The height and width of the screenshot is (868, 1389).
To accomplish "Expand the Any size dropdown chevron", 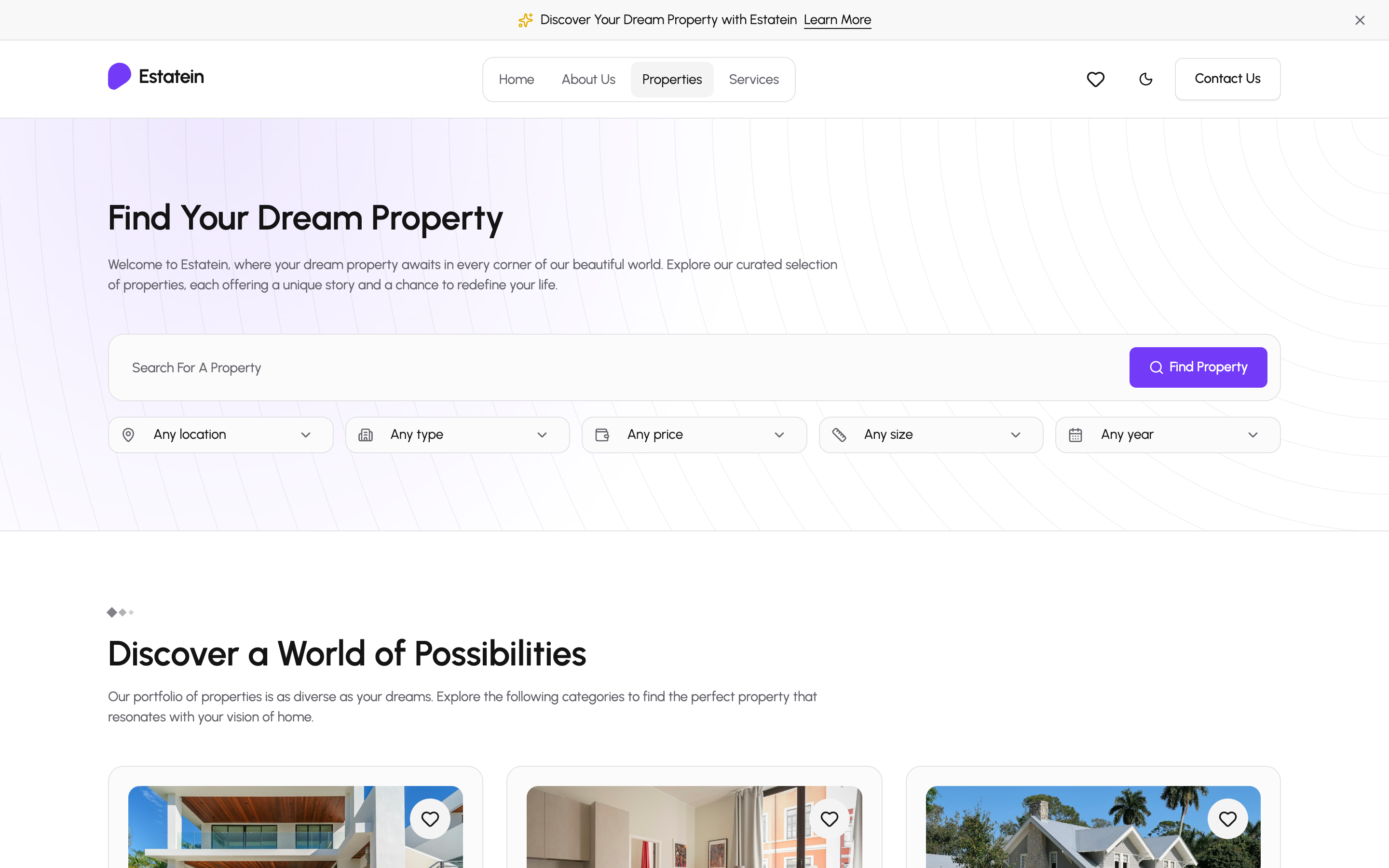I will point(1016,435).
